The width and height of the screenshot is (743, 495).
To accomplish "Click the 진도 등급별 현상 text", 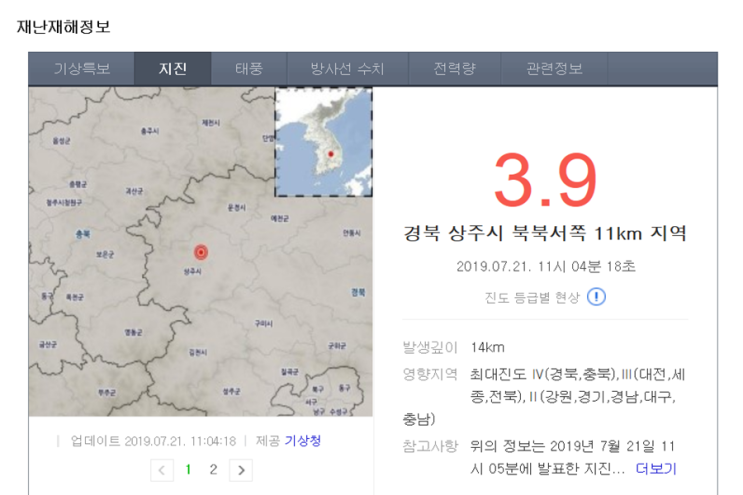I will pyautogui.click(x=532, y=297).
